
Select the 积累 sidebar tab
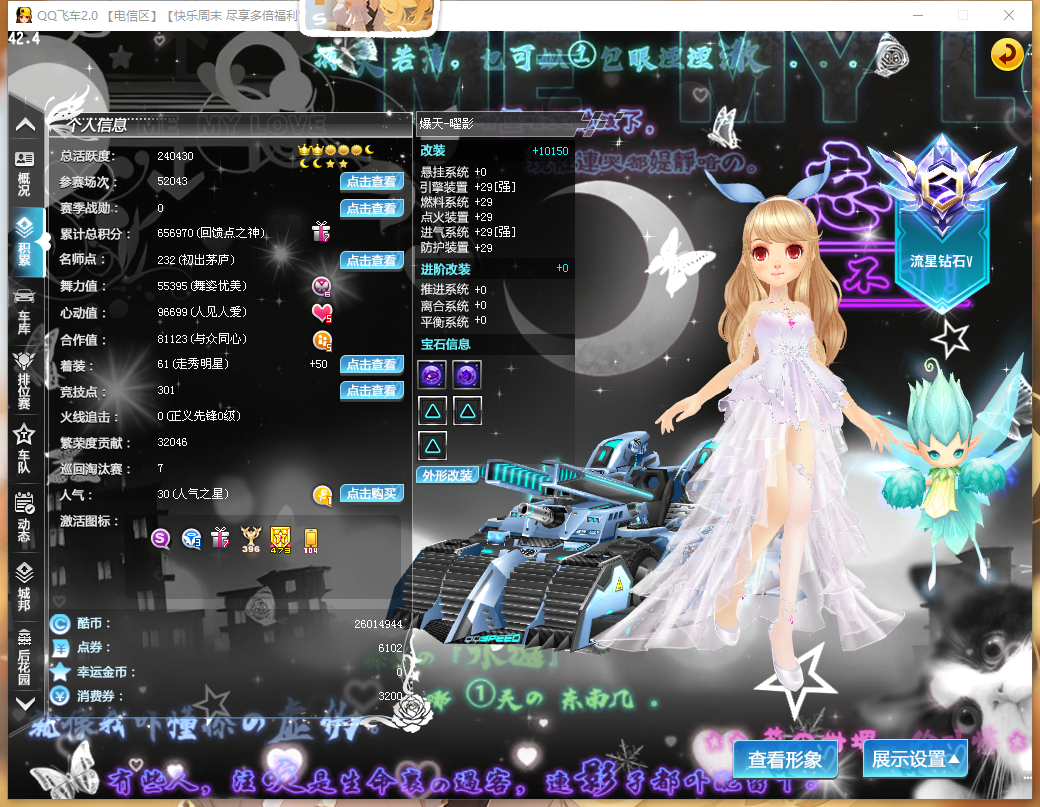click(25, 242)
